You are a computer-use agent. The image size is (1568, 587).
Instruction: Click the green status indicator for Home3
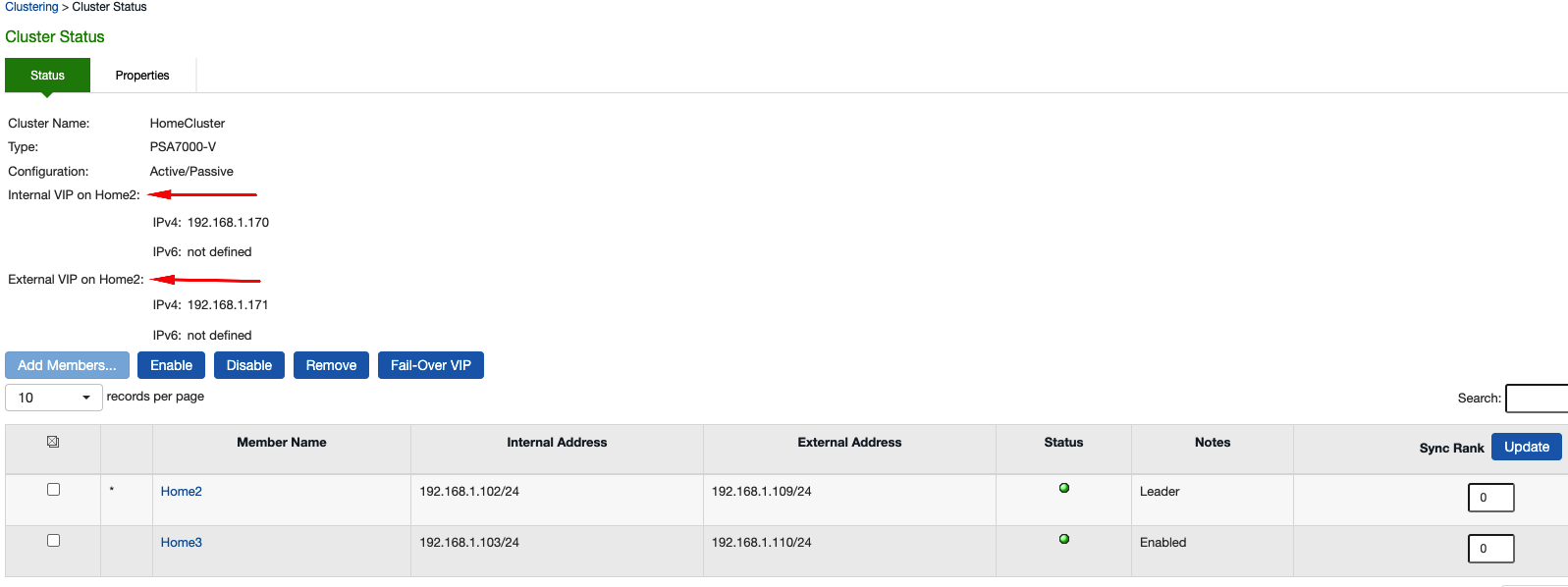click(x=1063, y=538)
